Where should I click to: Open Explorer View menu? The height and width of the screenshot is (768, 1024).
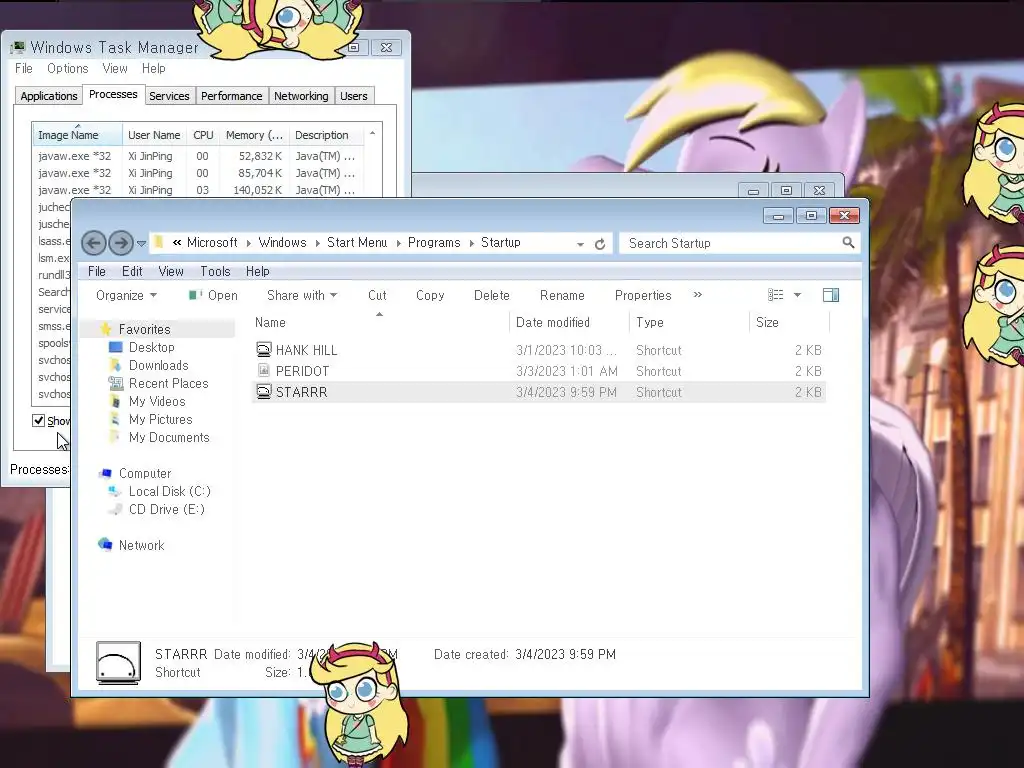(170, 271)
